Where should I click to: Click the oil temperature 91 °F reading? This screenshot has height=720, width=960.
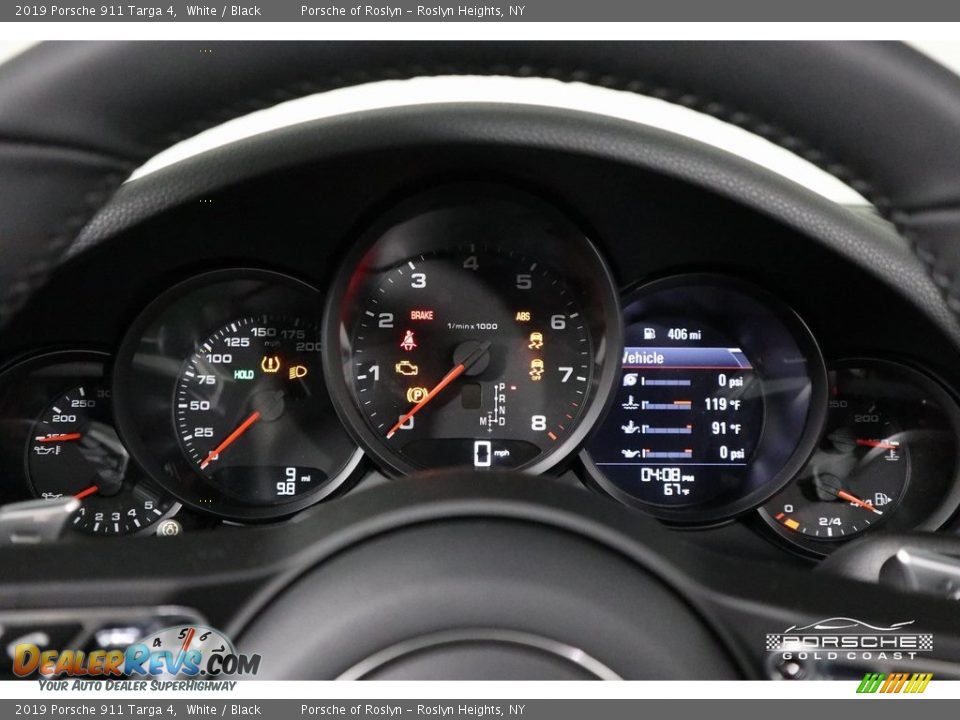[x=724, y=428]
